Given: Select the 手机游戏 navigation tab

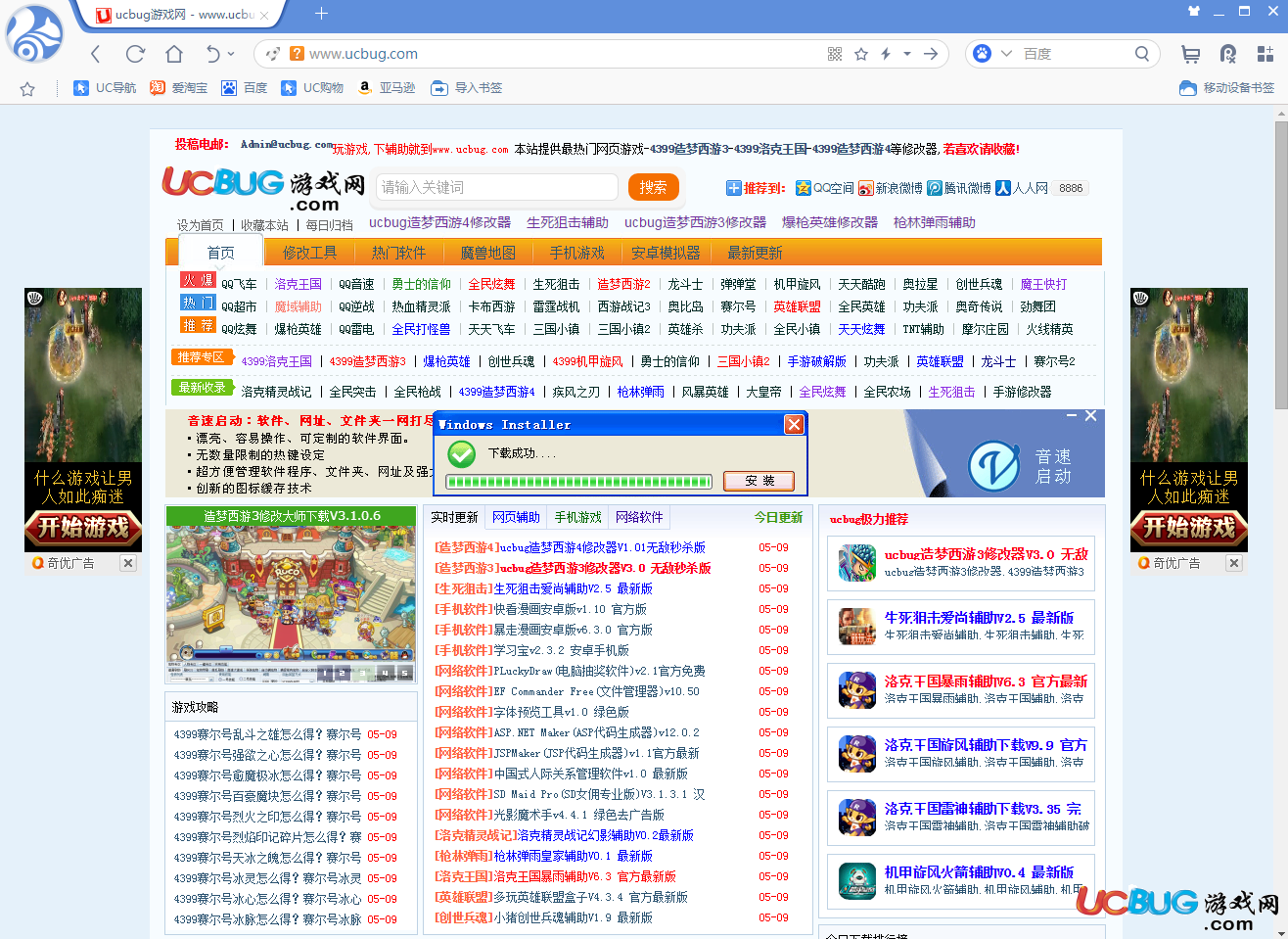Looking at the screenshot, I should pos(577,253).
